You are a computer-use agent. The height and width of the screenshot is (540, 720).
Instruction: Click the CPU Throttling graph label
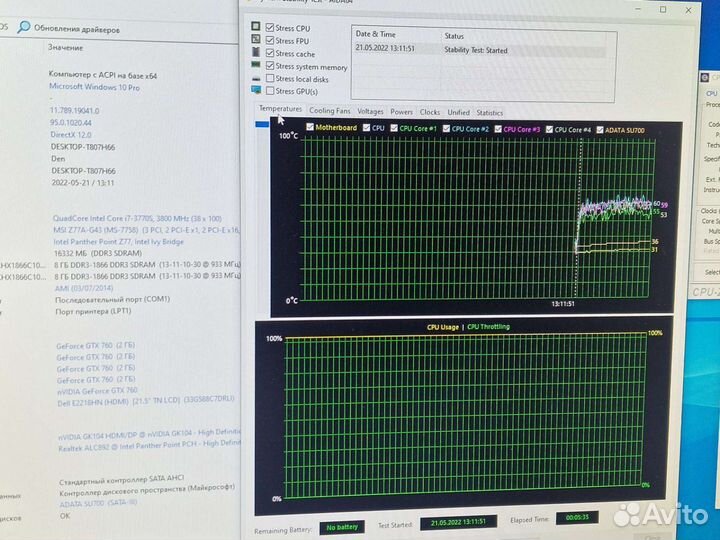coord(489,326)
